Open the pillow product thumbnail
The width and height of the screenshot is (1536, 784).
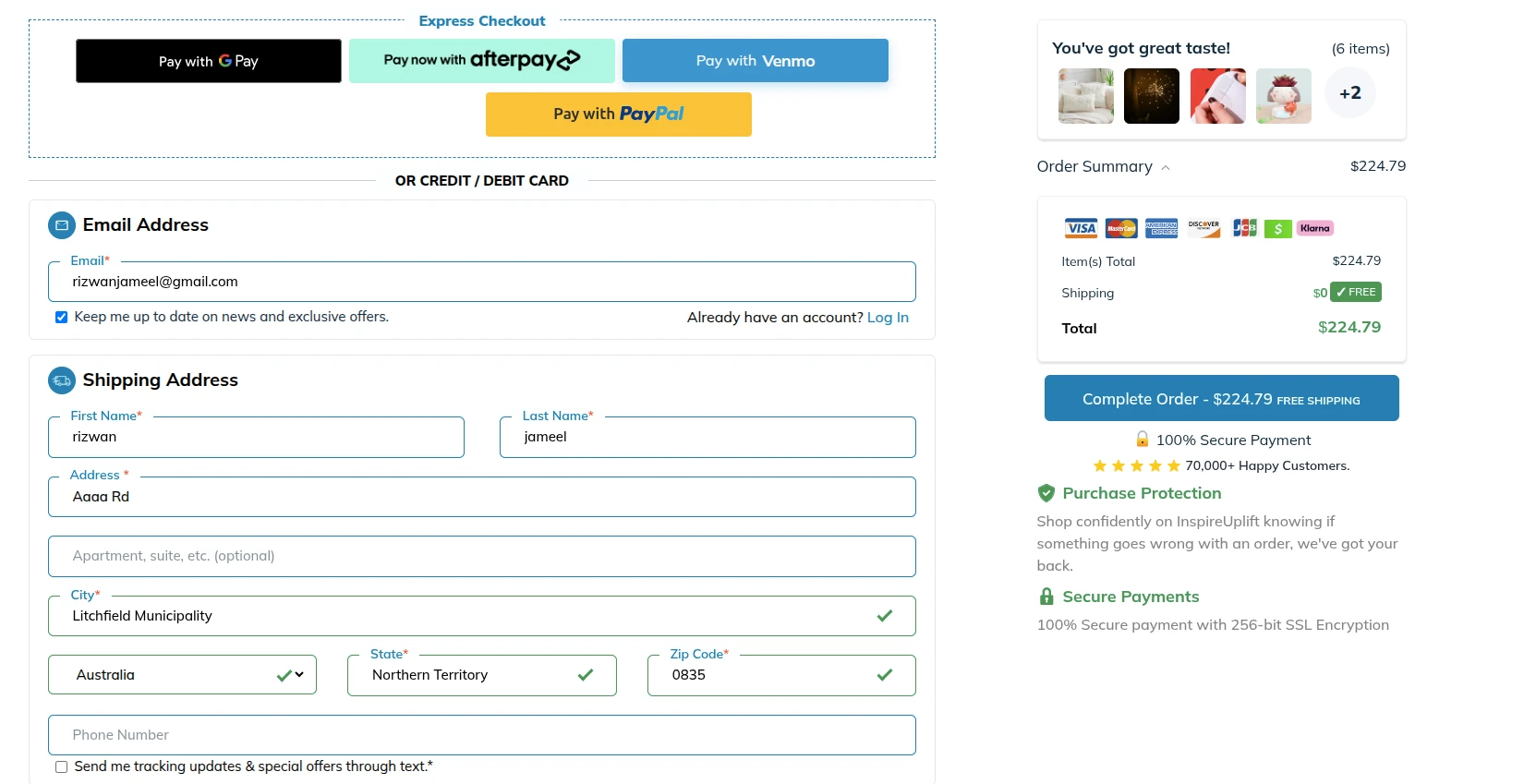[x=1086, y=96]
